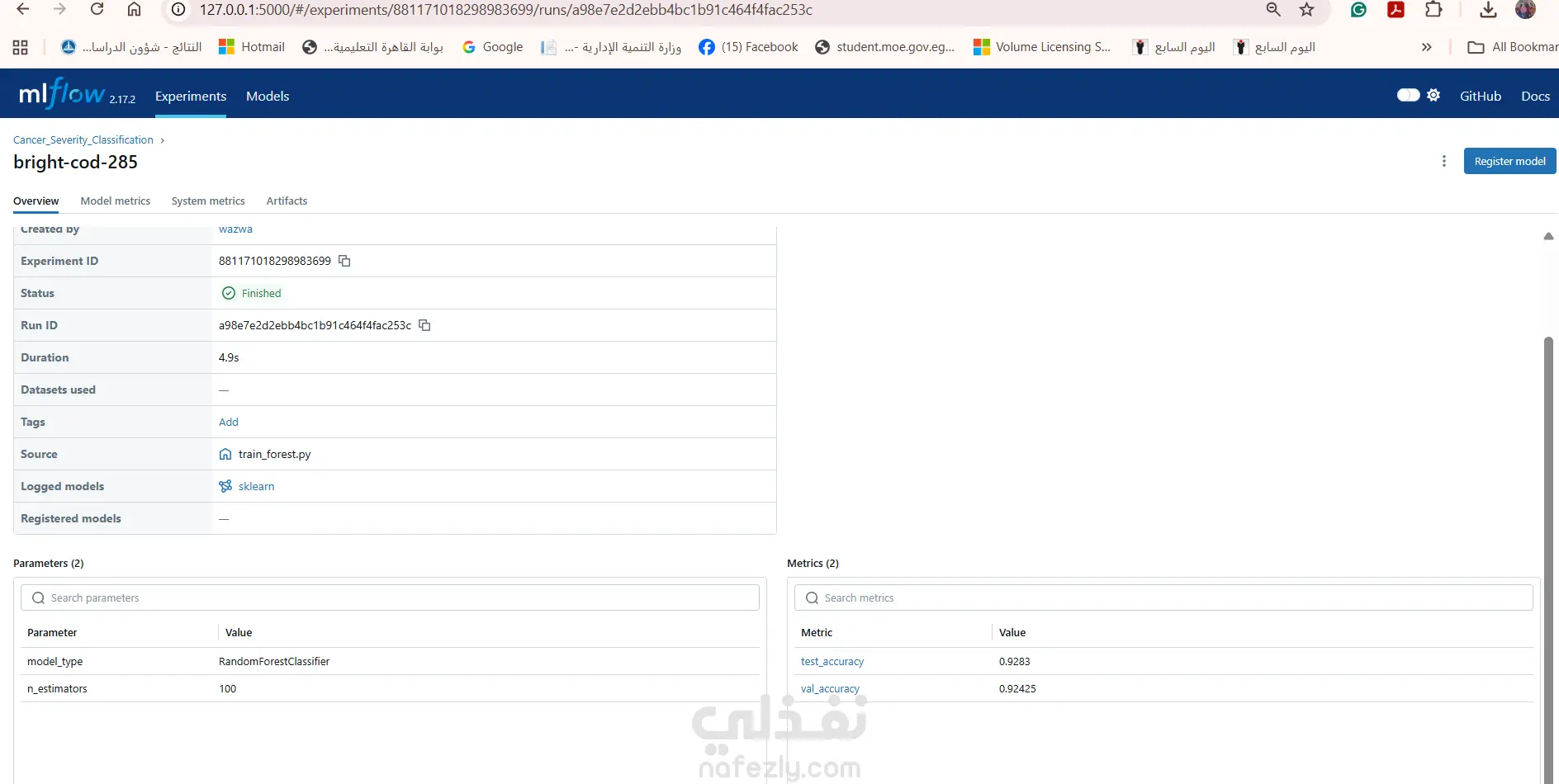The image size is (1559, 784).
Task: Go to Cancer_Severity_Classification experiment breadcrumb
Action: click(x=83, y=140)
